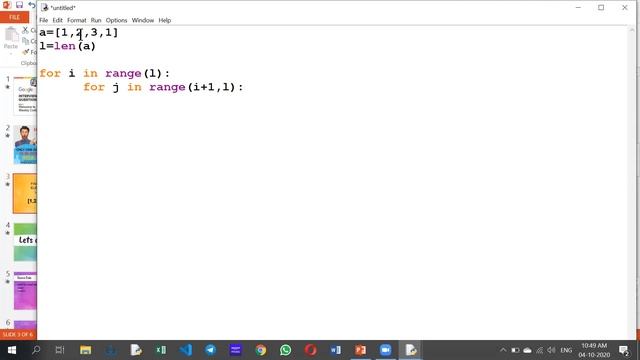Click the Copy icon in PowerPoint ribbon
The height and width of the screenshot is (360, 640).
pyautogui.click(x=26, y=41)
